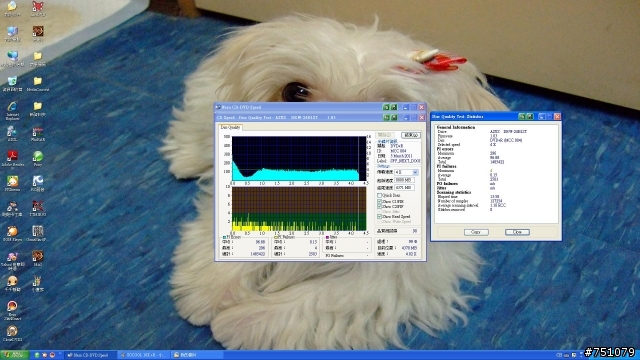Screen dimensions: 640x360
Task: Click the quality score value 30
Action: click(x=415, y=231)
